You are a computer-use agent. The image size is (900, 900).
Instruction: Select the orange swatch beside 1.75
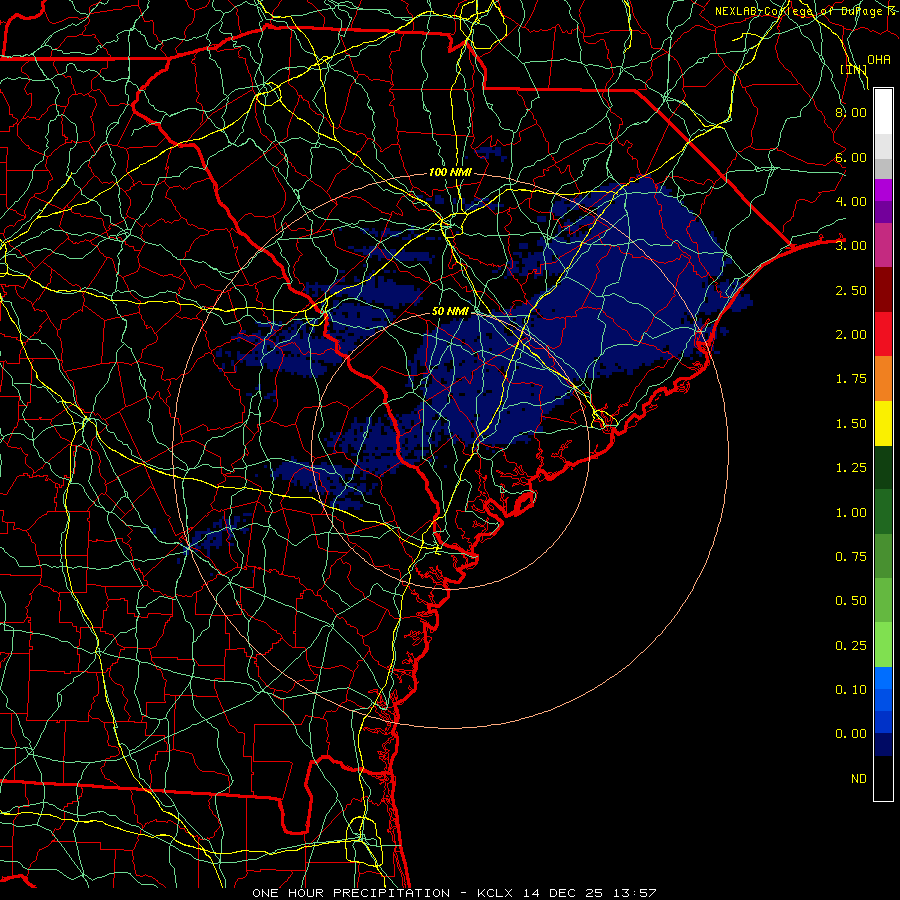tap(883, 379)
